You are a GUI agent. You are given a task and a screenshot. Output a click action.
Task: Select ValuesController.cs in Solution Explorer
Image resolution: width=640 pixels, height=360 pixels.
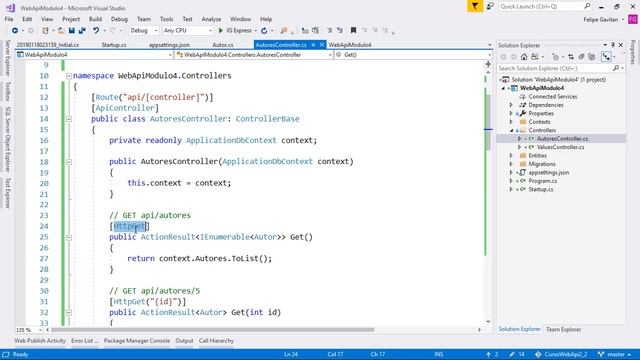pyautogui.click(x=560, y=147)
